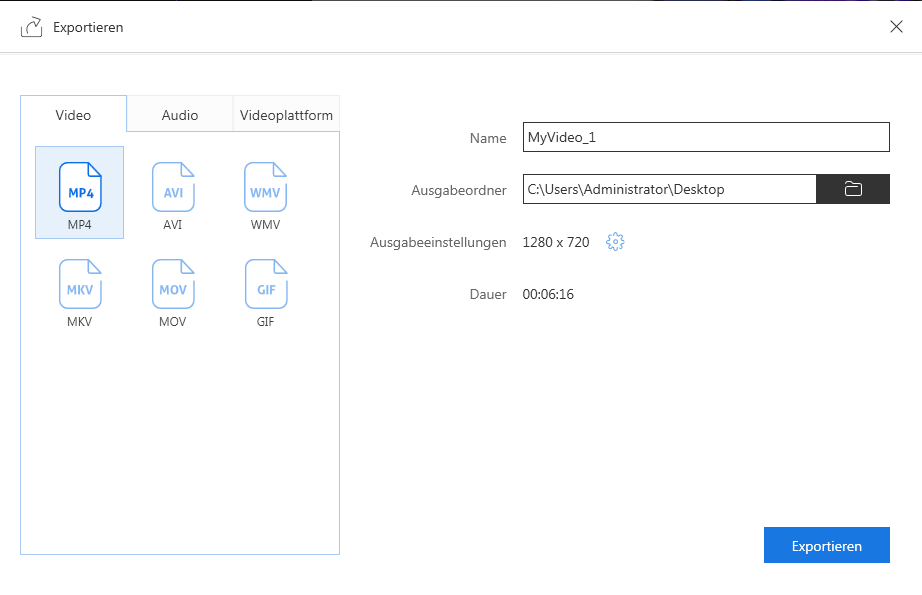Click the Ausgabeeinstellungen label
The image size is (922, 595).
coord(438,242)
